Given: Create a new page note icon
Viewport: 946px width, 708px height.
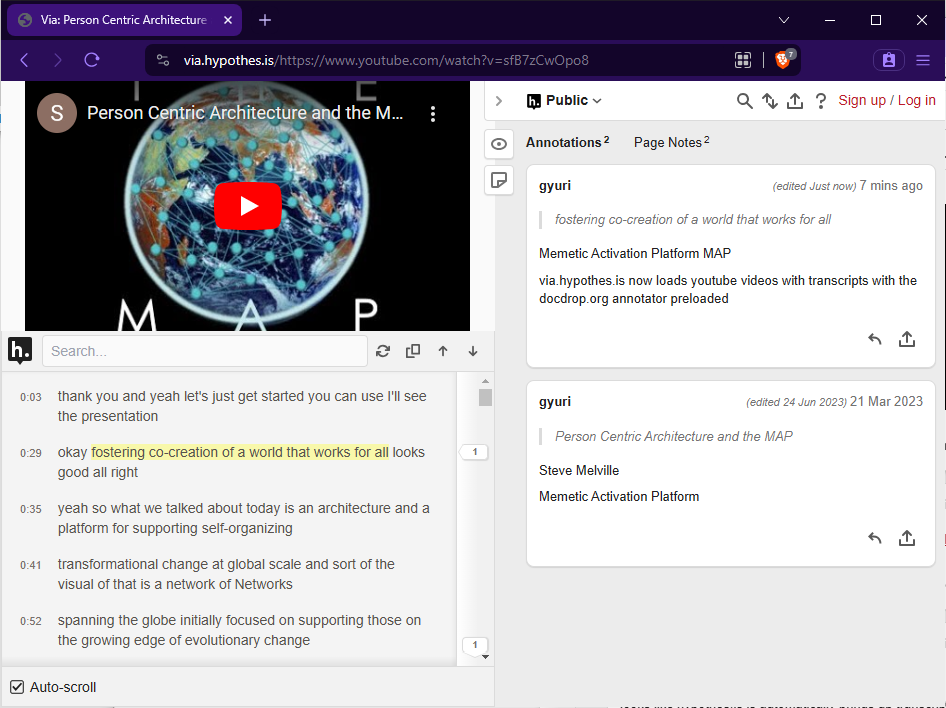Looking at the screenshot, I should 499,180.
